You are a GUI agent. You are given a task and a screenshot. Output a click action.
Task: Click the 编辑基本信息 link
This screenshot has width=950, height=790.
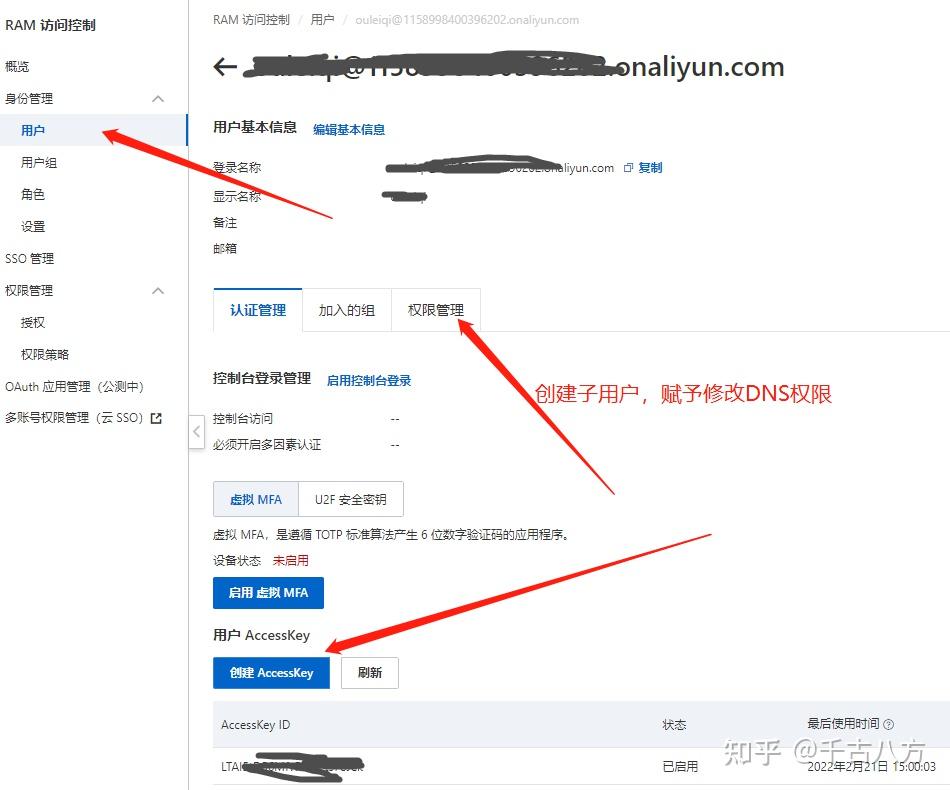click(x=349, y=130)
